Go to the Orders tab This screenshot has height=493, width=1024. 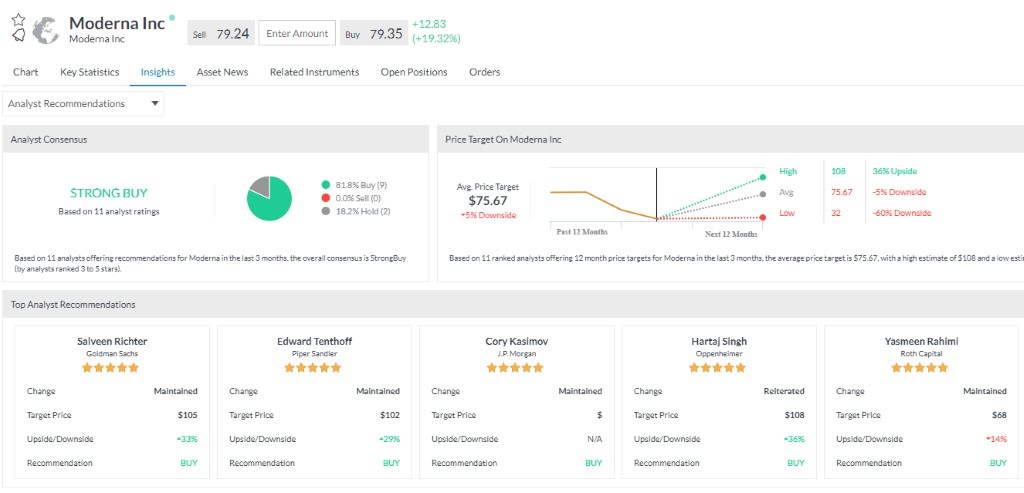(x=485, y=72)
